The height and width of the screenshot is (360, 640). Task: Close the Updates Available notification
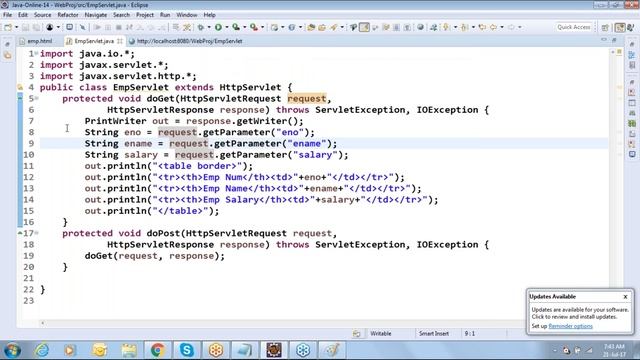(625, 297)
